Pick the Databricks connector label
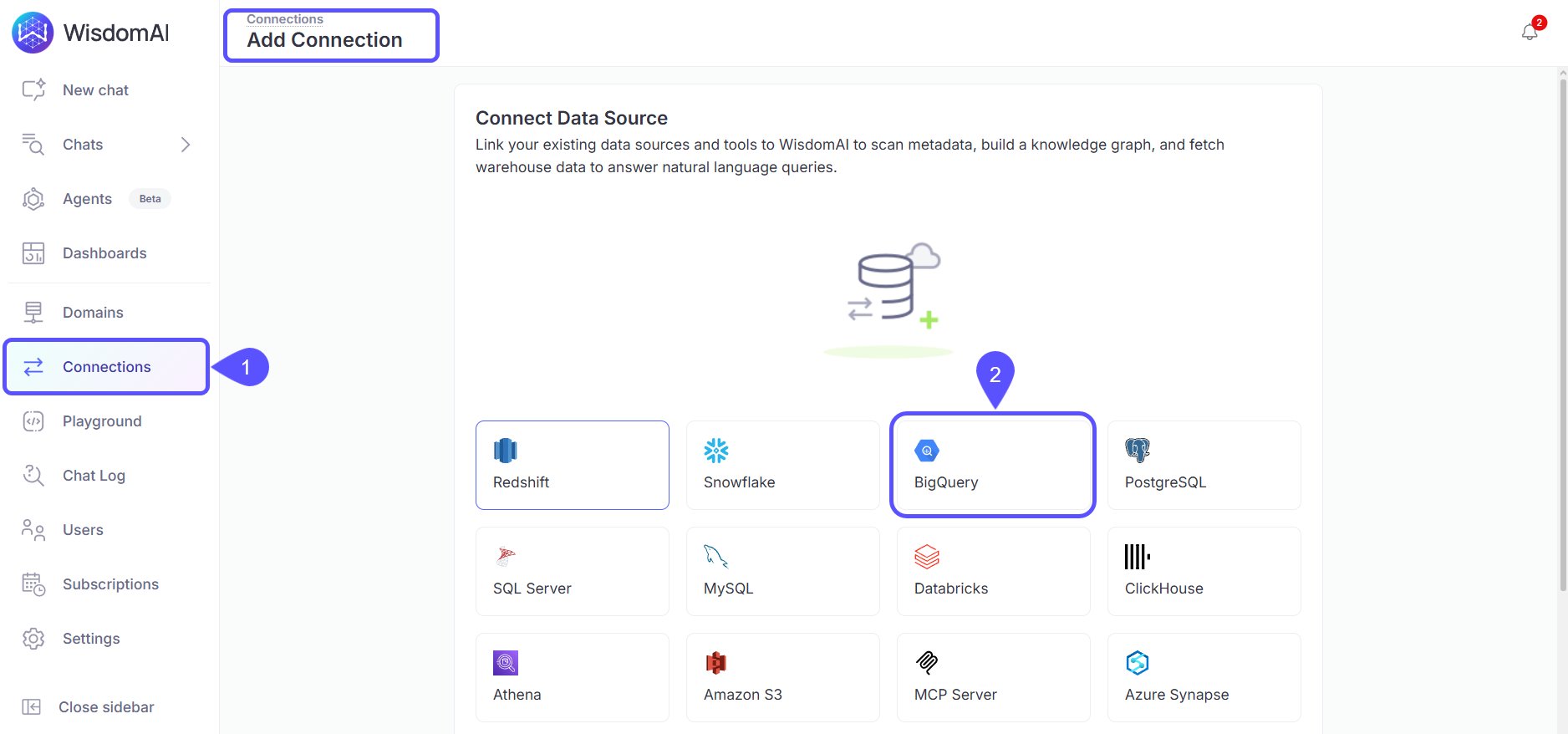The image size is (1568, 734). coord(951,589)
